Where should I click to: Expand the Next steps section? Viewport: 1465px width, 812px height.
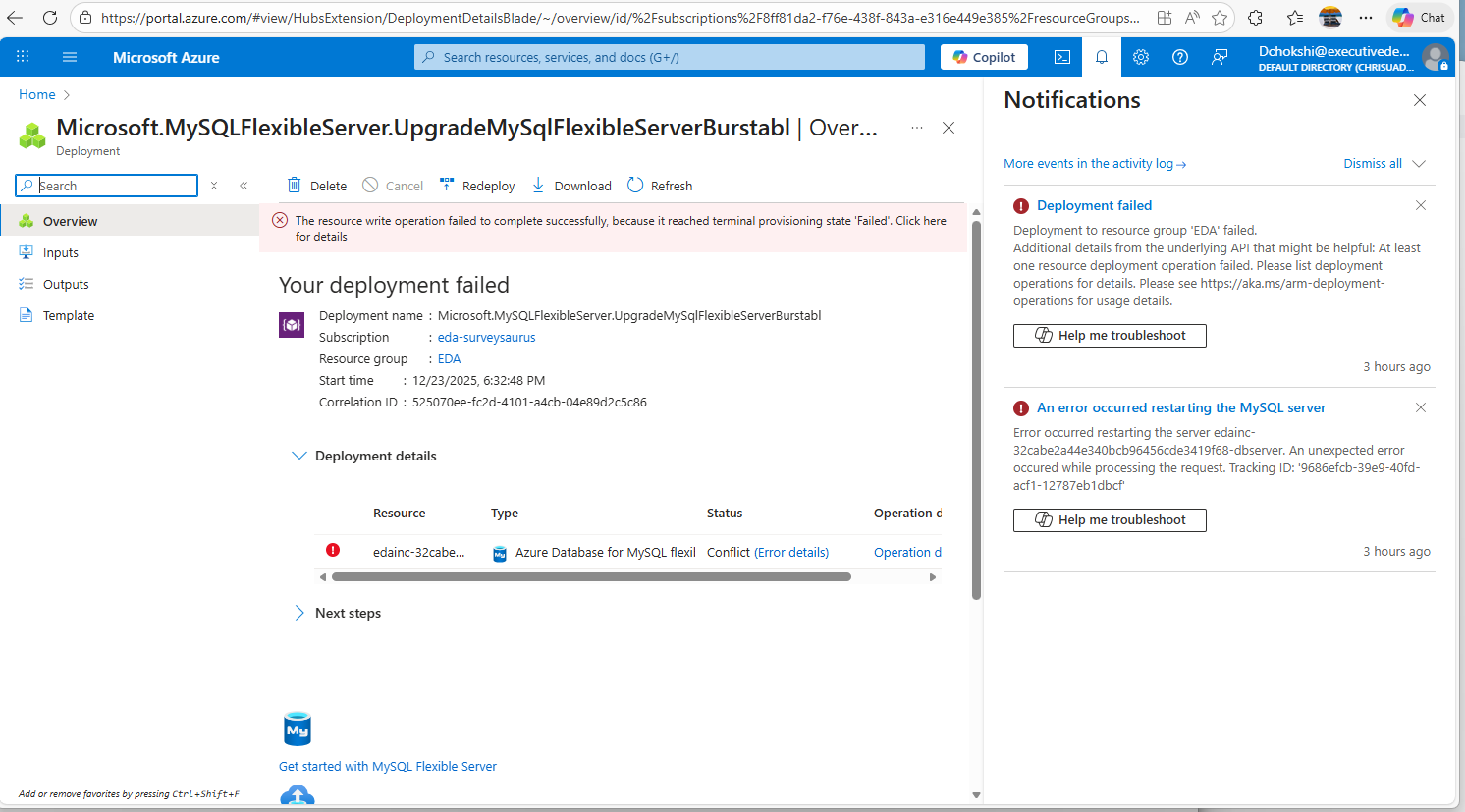coord(299,613)
